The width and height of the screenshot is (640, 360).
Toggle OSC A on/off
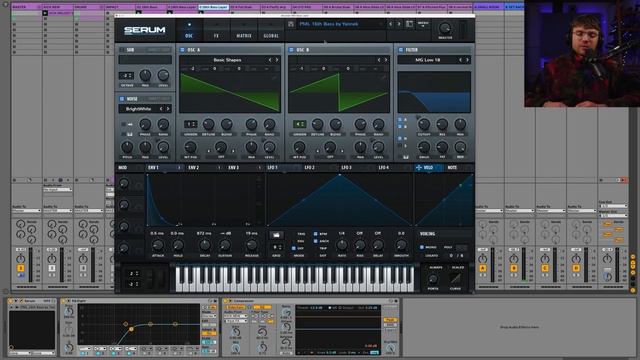[182, 50]
